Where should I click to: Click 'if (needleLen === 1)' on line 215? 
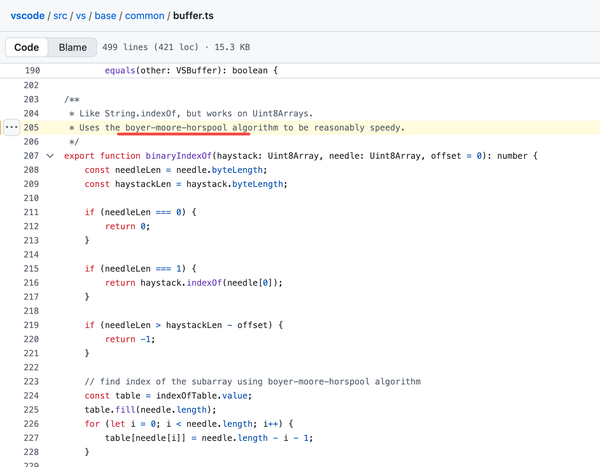tap(135, 269)
